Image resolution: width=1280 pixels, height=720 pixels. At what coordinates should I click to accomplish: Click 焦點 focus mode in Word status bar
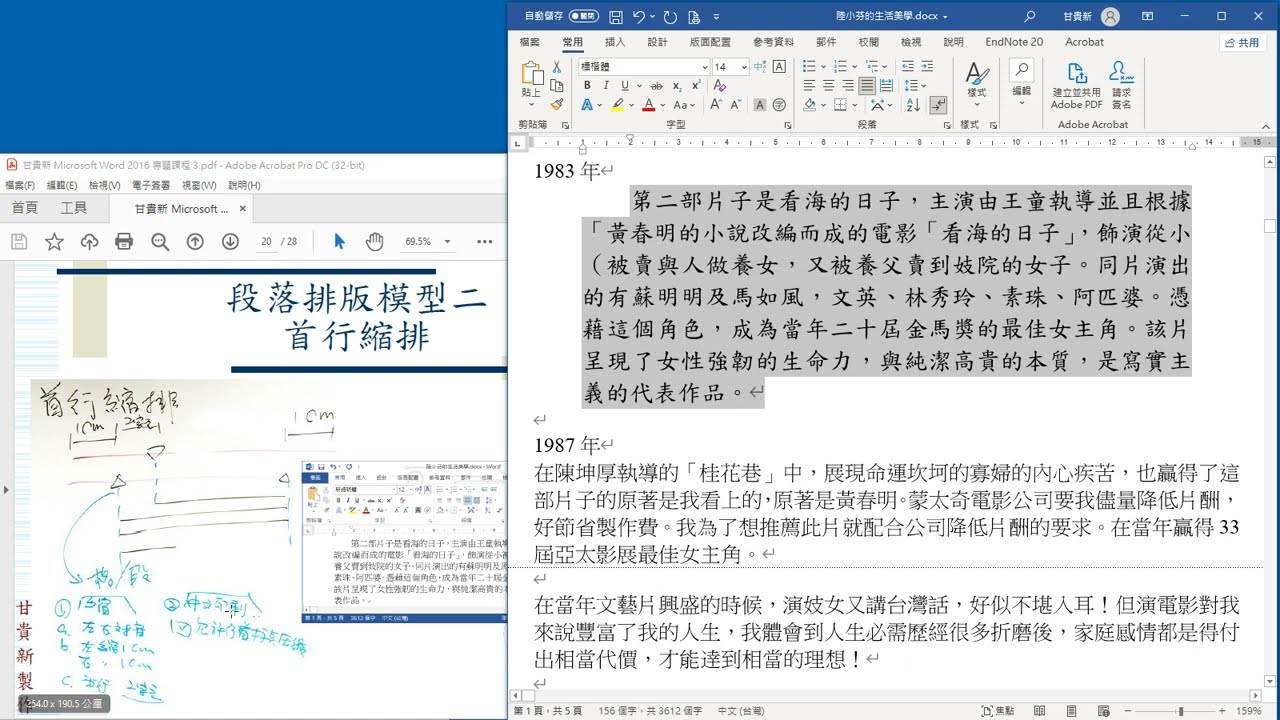(998, 711)
